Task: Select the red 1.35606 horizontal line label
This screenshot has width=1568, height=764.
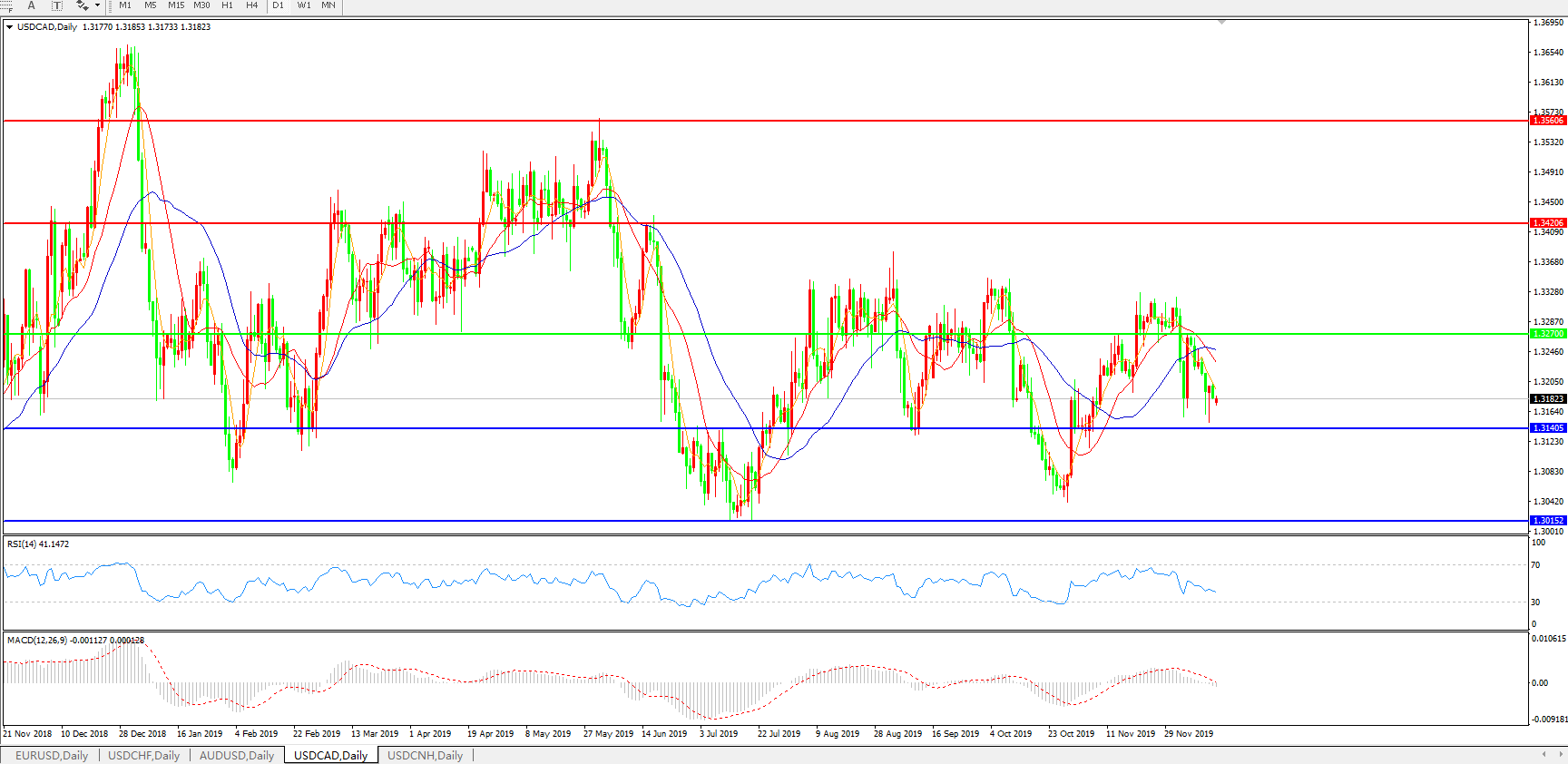Action: pyautogui.click(x=1548, y=121)
